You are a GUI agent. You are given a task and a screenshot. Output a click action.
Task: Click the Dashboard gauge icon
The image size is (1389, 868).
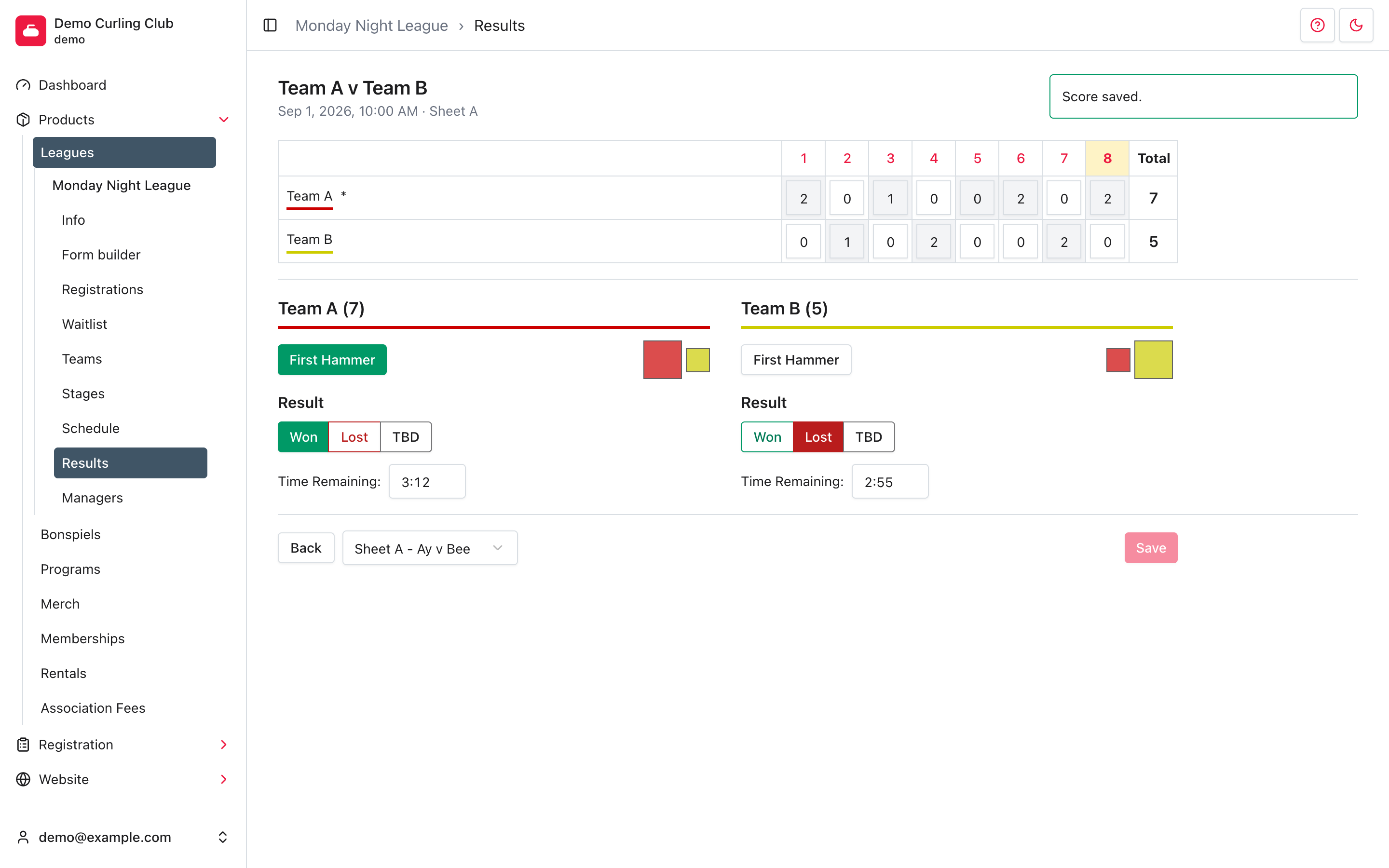pyautogui.click(x=23, y=85)
